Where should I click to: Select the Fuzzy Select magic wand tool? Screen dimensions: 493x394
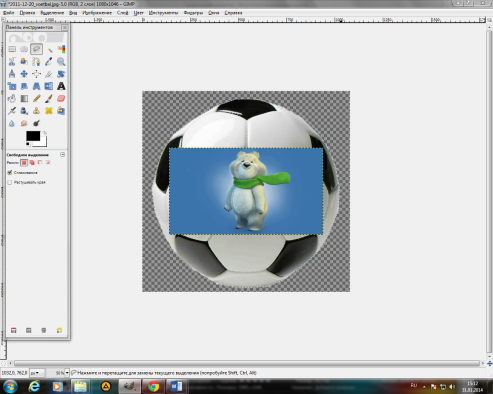49,49
